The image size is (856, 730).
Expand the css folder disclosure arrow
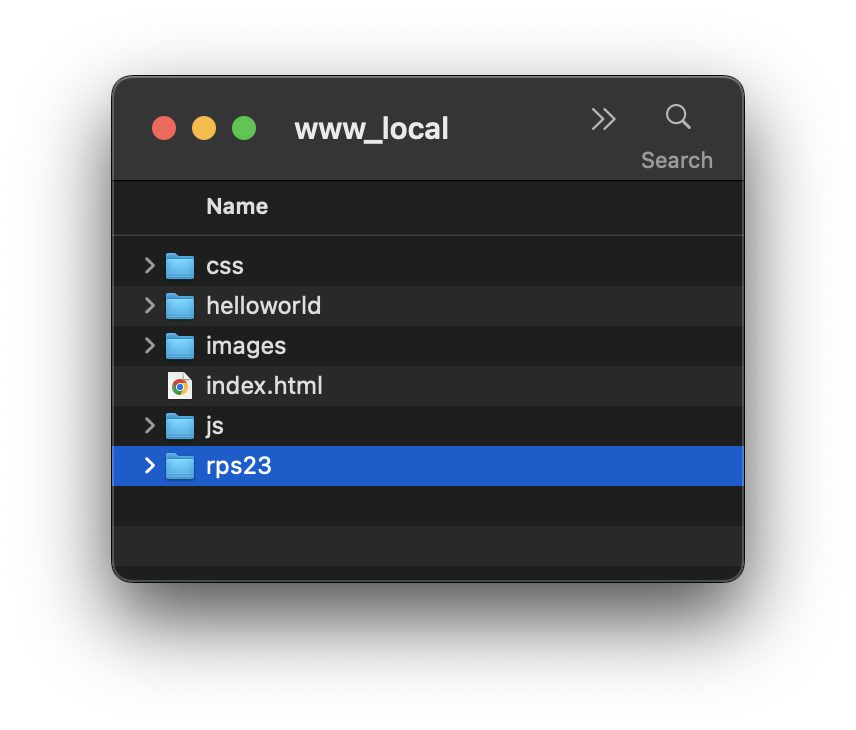pos(150,265)
